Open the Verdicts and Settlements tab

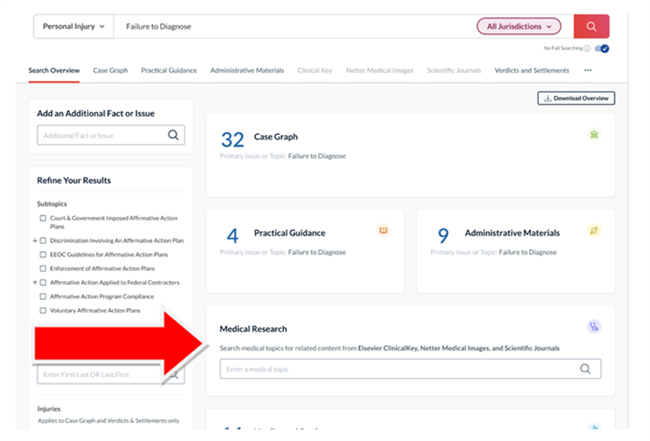coord(532,70)
